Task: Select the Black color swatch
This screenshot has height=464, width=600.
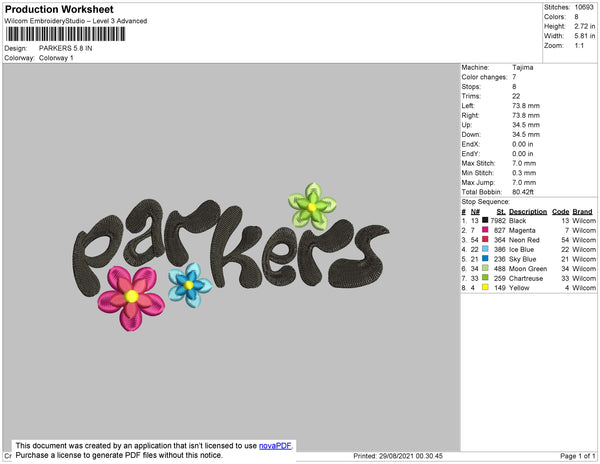Action: coord(485,220)
